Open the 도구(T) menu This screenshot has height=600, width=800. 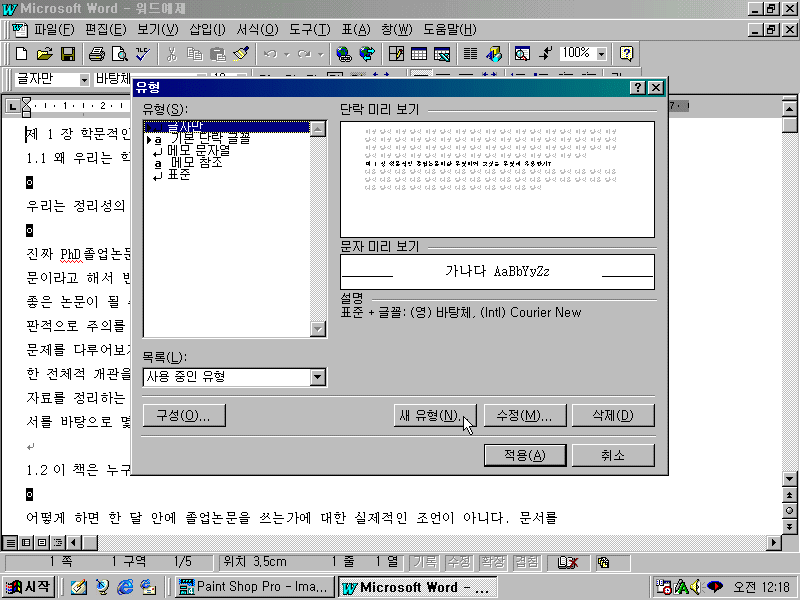(x=310, y=30)
